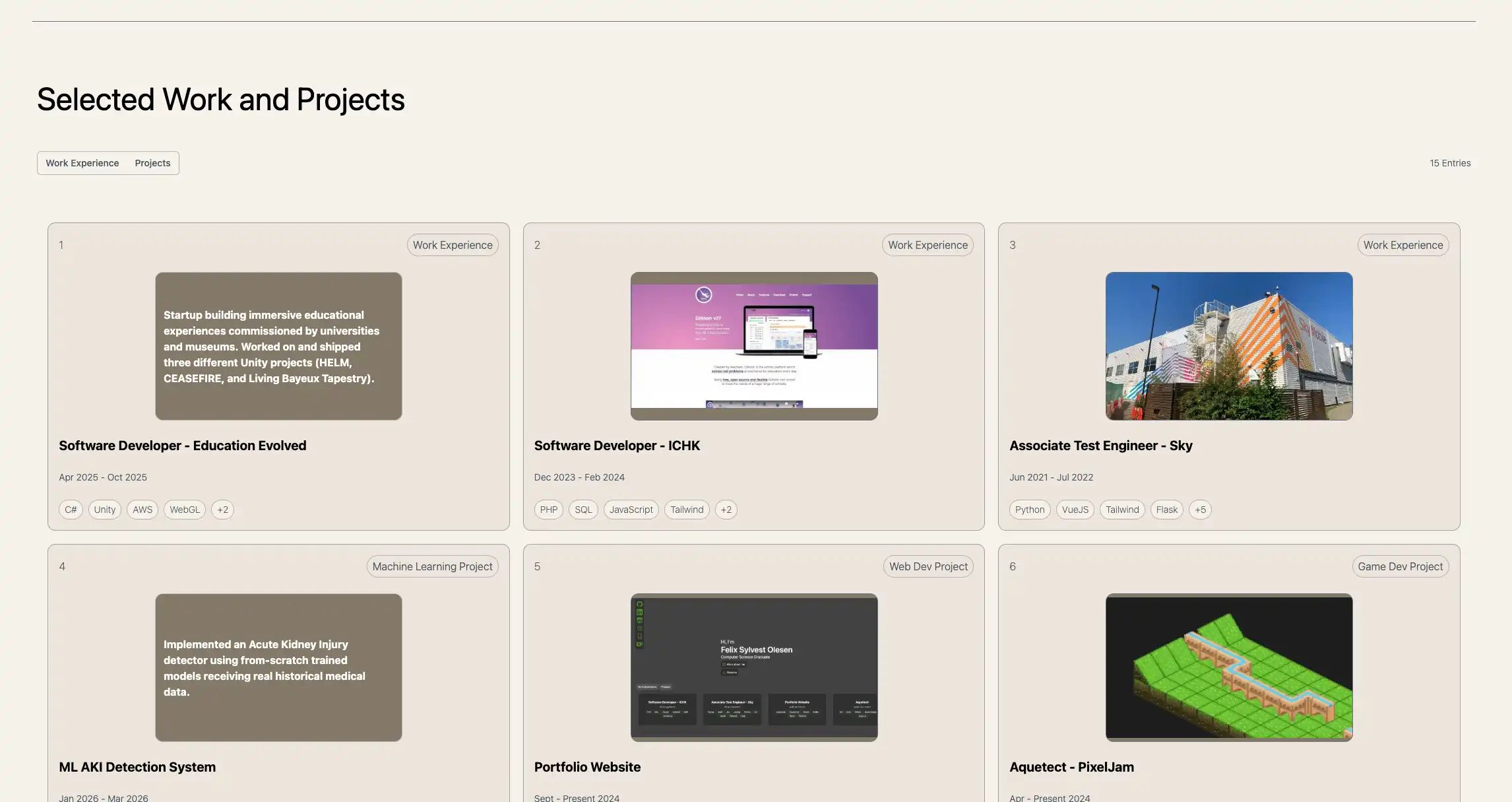Click the Tailwind tag on ICHK card

(x=687, y=510)
